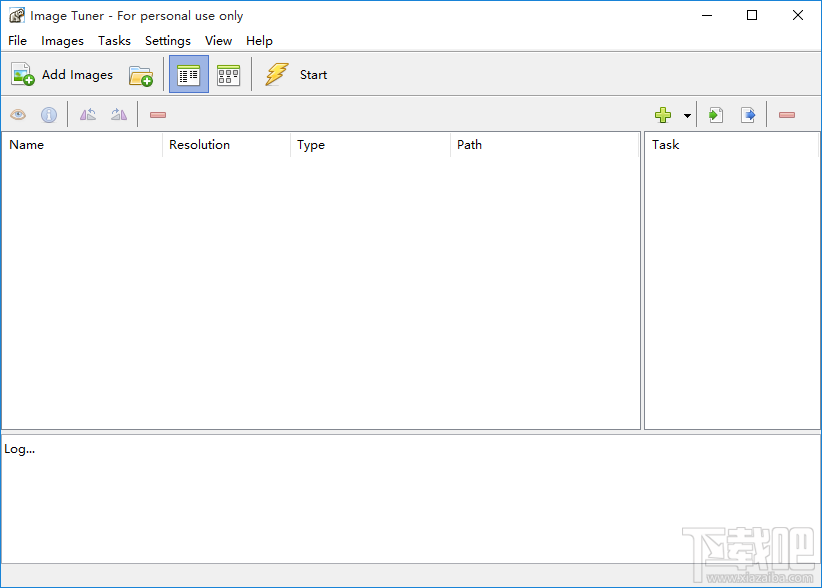The image size is (822, 588).
Task: Import tasks with green arrow icon
Action: click(716, 115)
